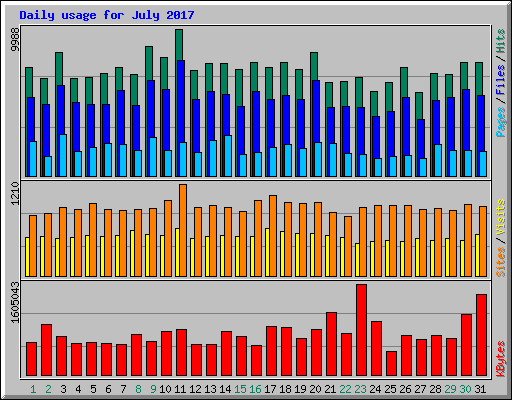
Task: Click day label 17 on axis
Action: pyautogui.click(x=270, y=389)
